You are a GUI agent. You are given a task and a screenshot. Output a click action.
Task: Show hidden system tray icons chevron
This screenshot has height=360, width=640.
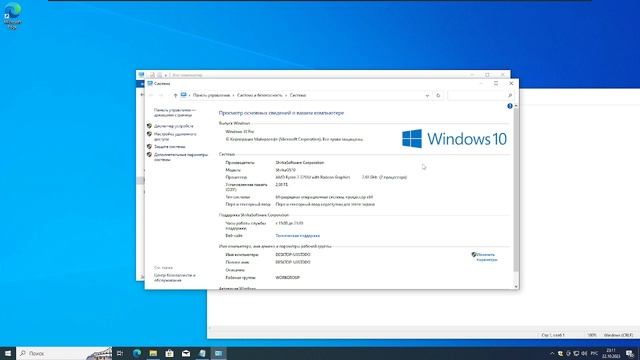(x=552, y=353)
